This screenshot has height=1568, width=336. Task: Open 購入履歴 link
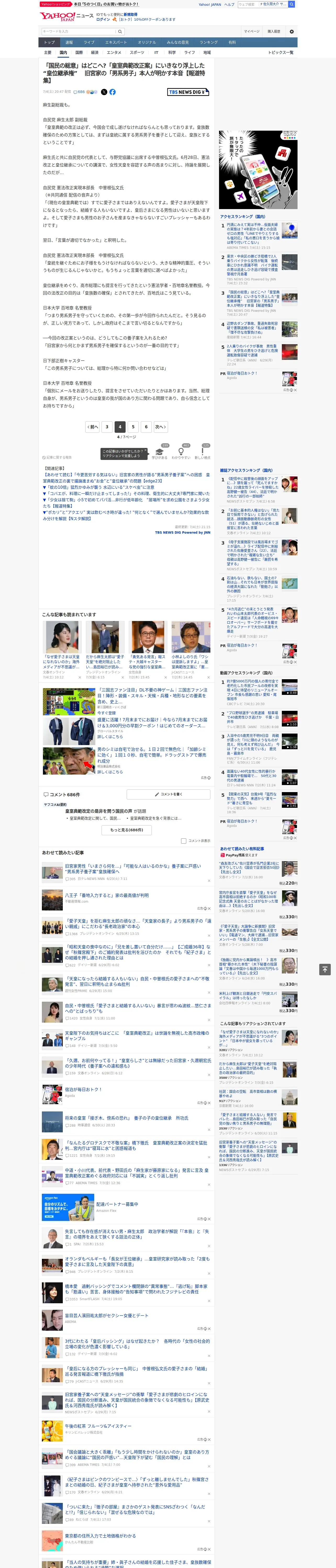click(274, 31)
